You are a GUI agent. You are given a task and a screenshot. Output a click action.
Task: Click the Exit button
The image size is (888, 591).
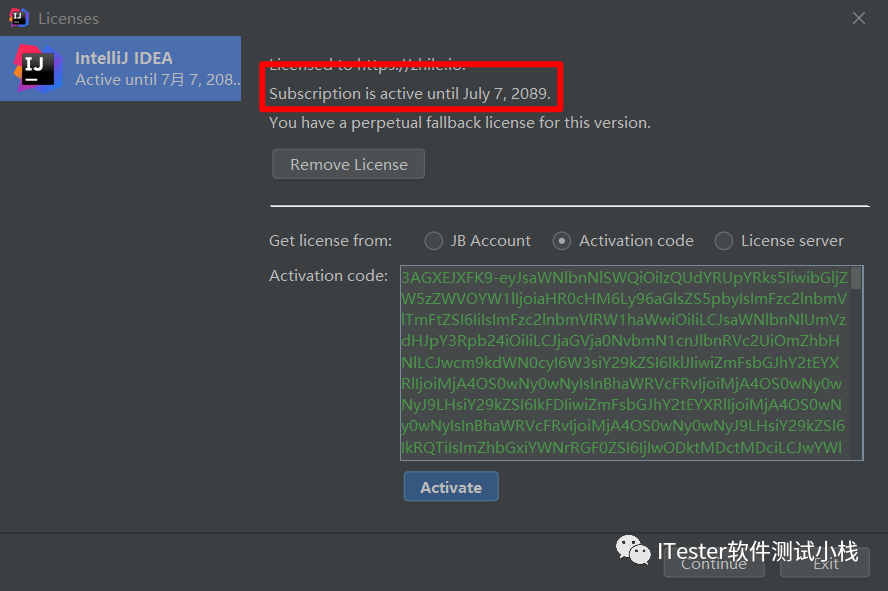826,563
